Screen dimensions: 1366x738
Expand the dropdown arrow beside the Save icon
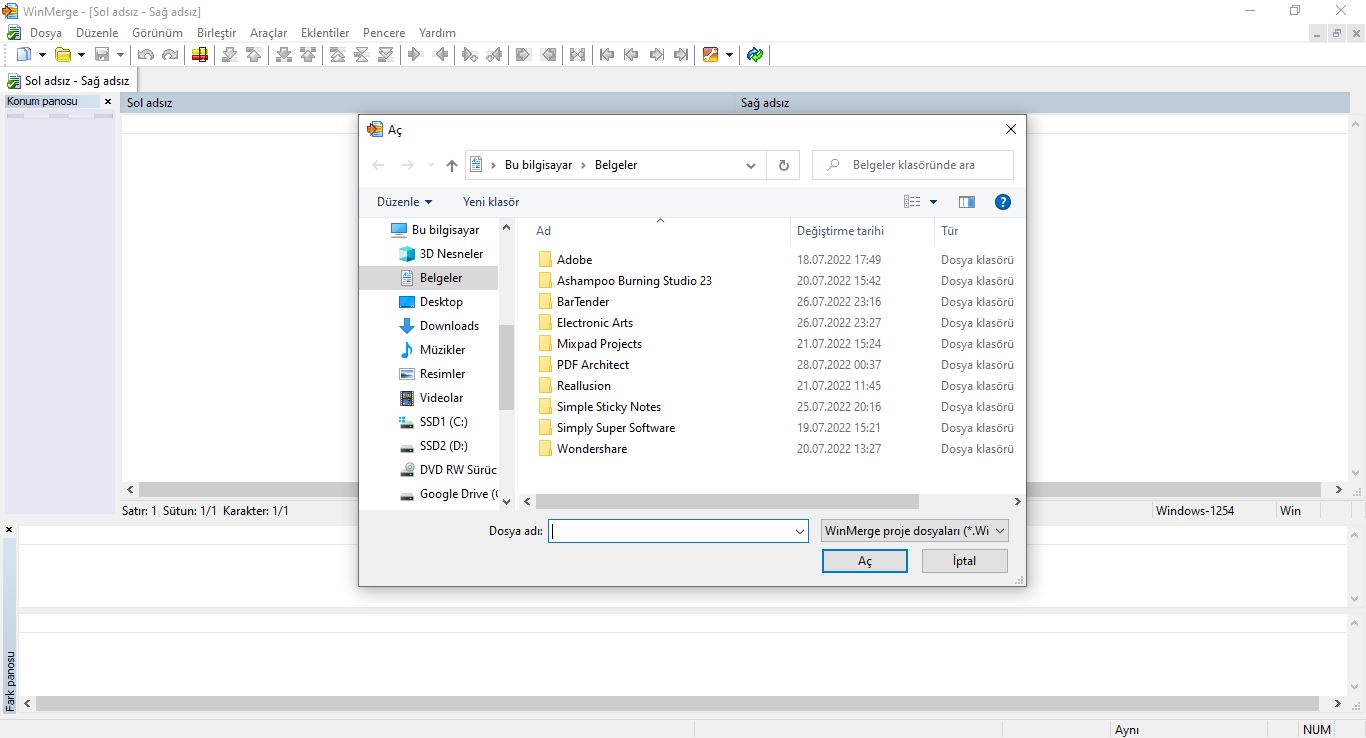[x=120, y=54]
